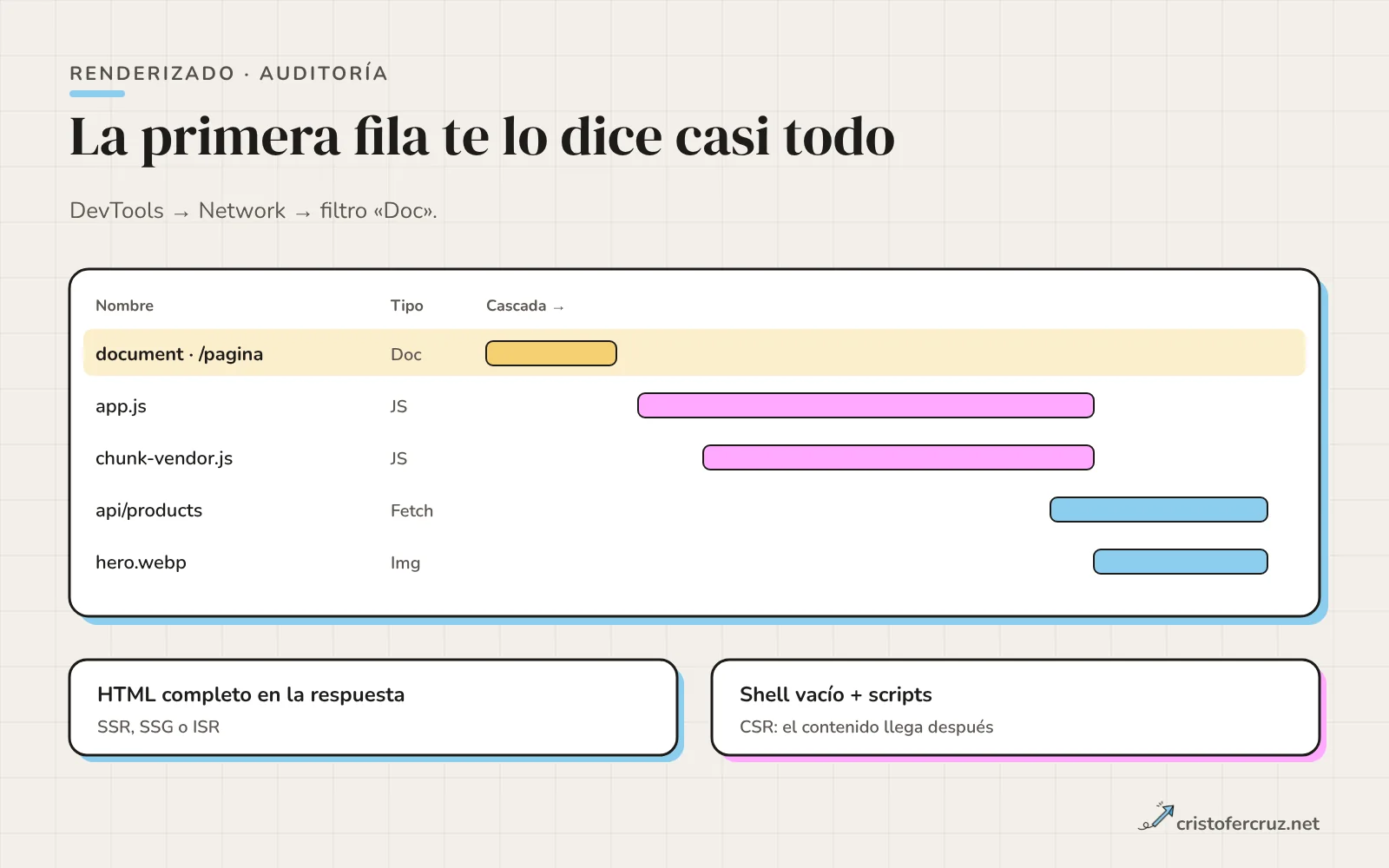Click the 'Shell vacío + scripts' card title
Screen dimensions: 1389x868
tap(835, 694)
